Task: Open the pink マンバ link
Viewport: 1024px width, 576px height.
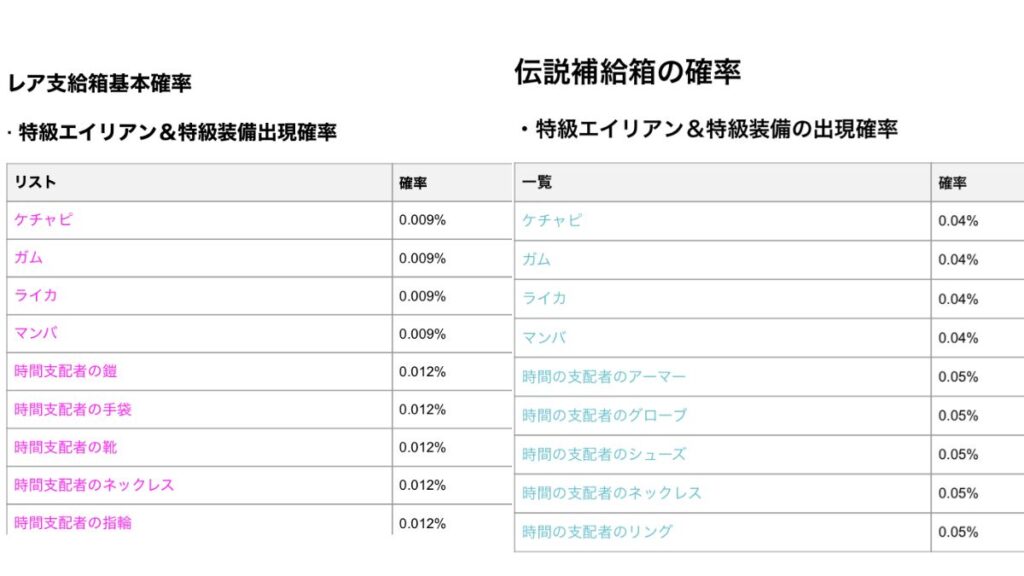Action: click(36, 333)
